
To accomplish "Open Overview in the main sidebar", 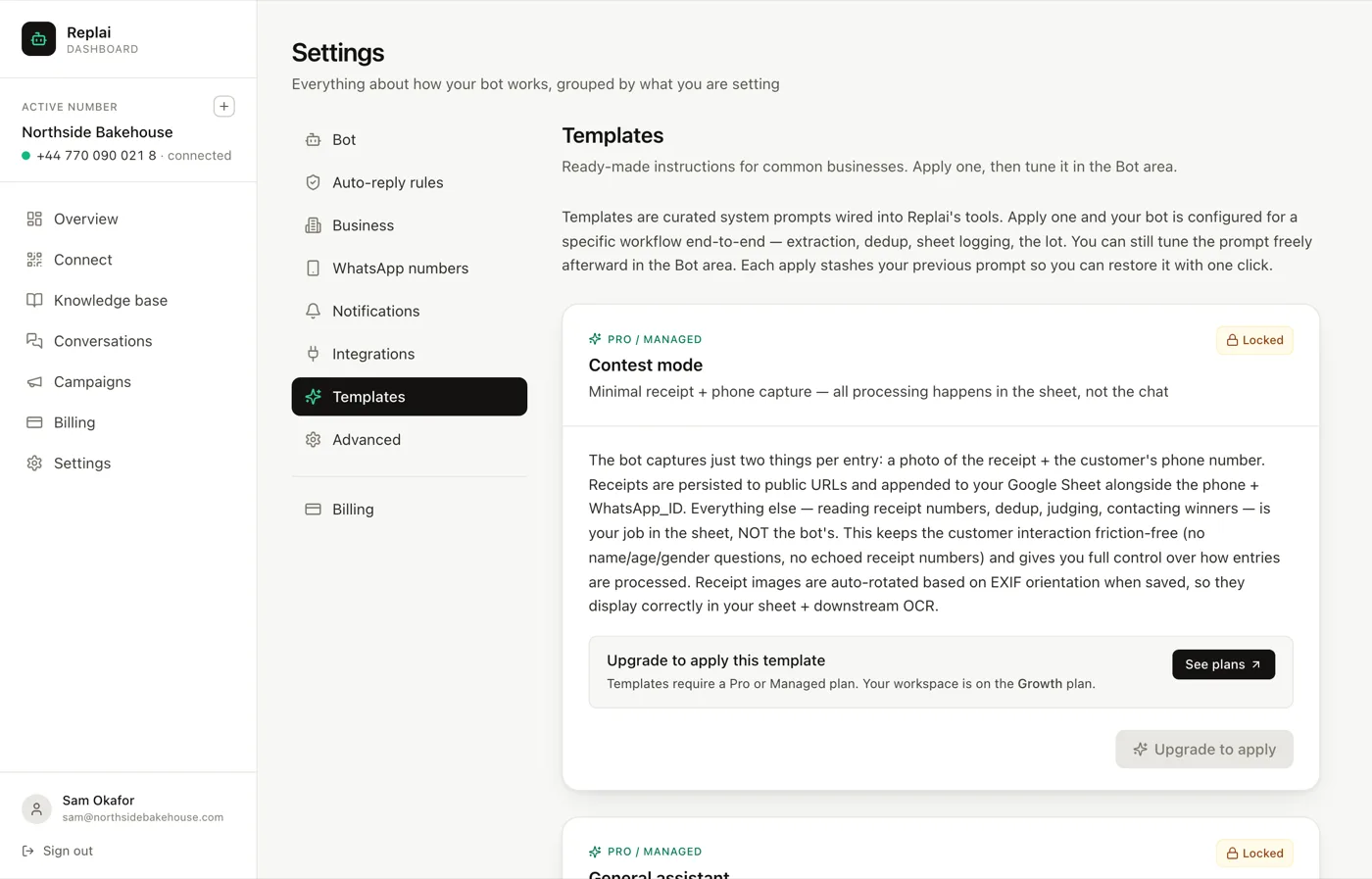I will (x=128, y=219).
